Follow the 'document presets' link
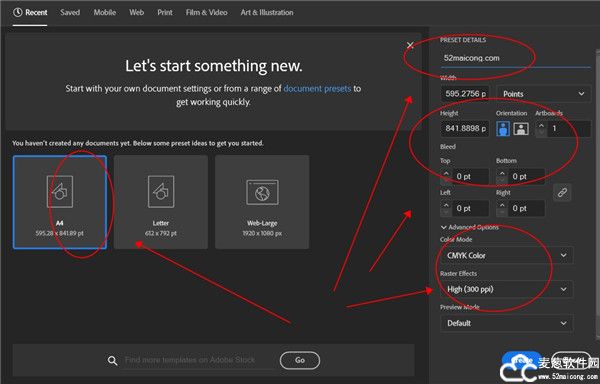 click(x=317, y=89)
